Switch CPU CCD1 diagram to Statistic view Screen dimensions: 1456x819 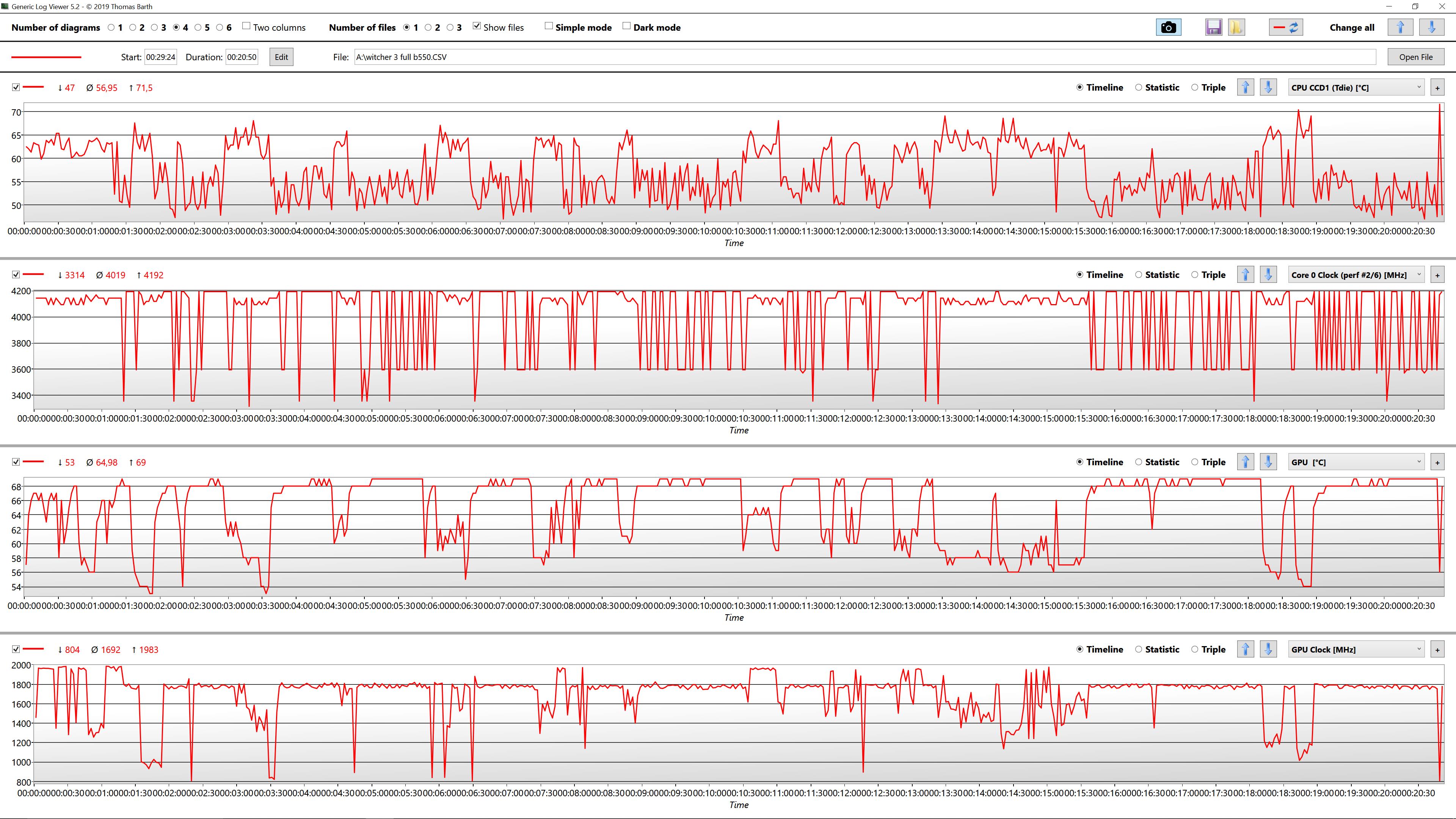tap(1139, 88)
